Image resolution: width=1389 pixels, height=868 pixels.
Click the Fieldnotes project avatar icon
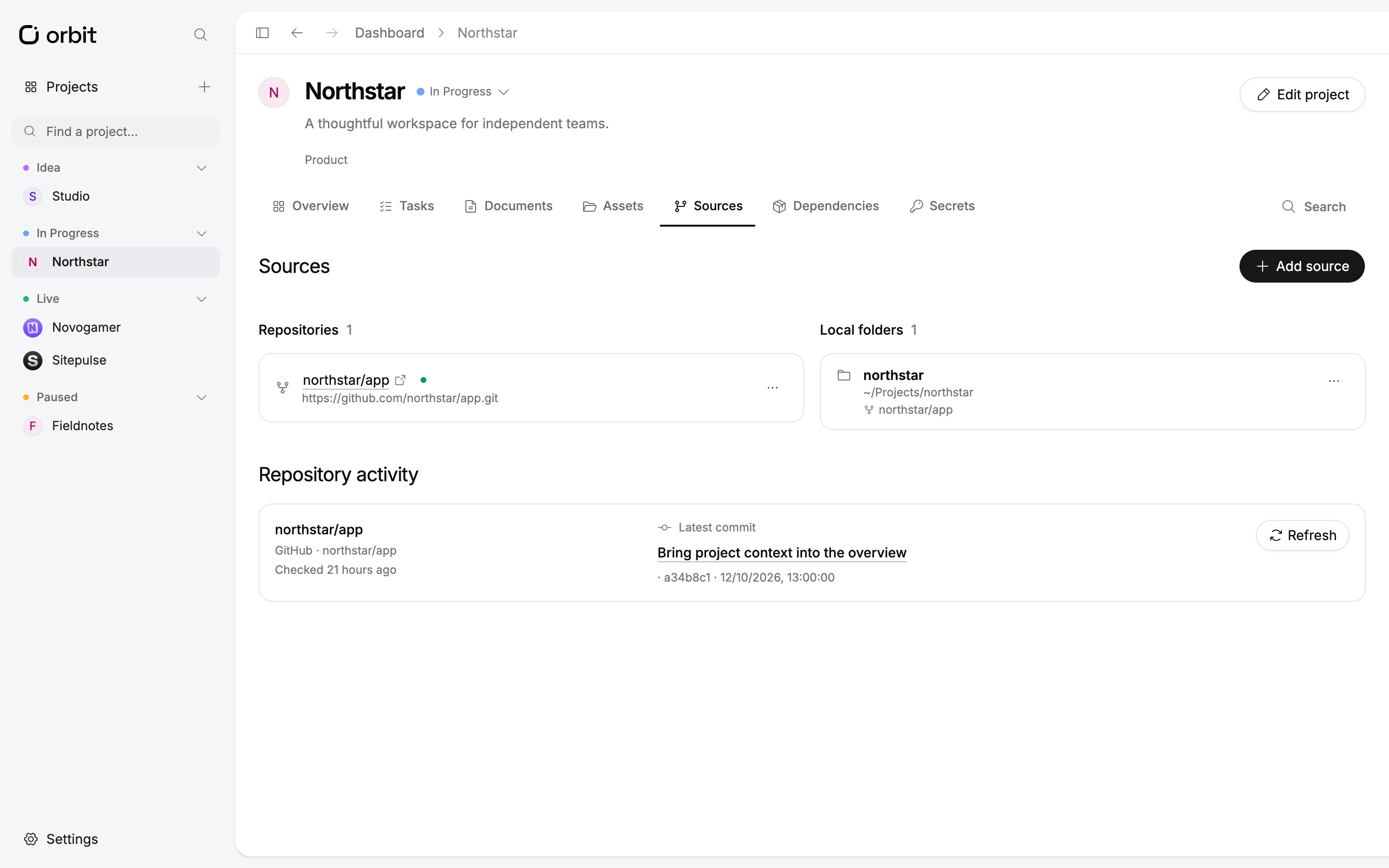pyautogui.click(x=33, y=426)
